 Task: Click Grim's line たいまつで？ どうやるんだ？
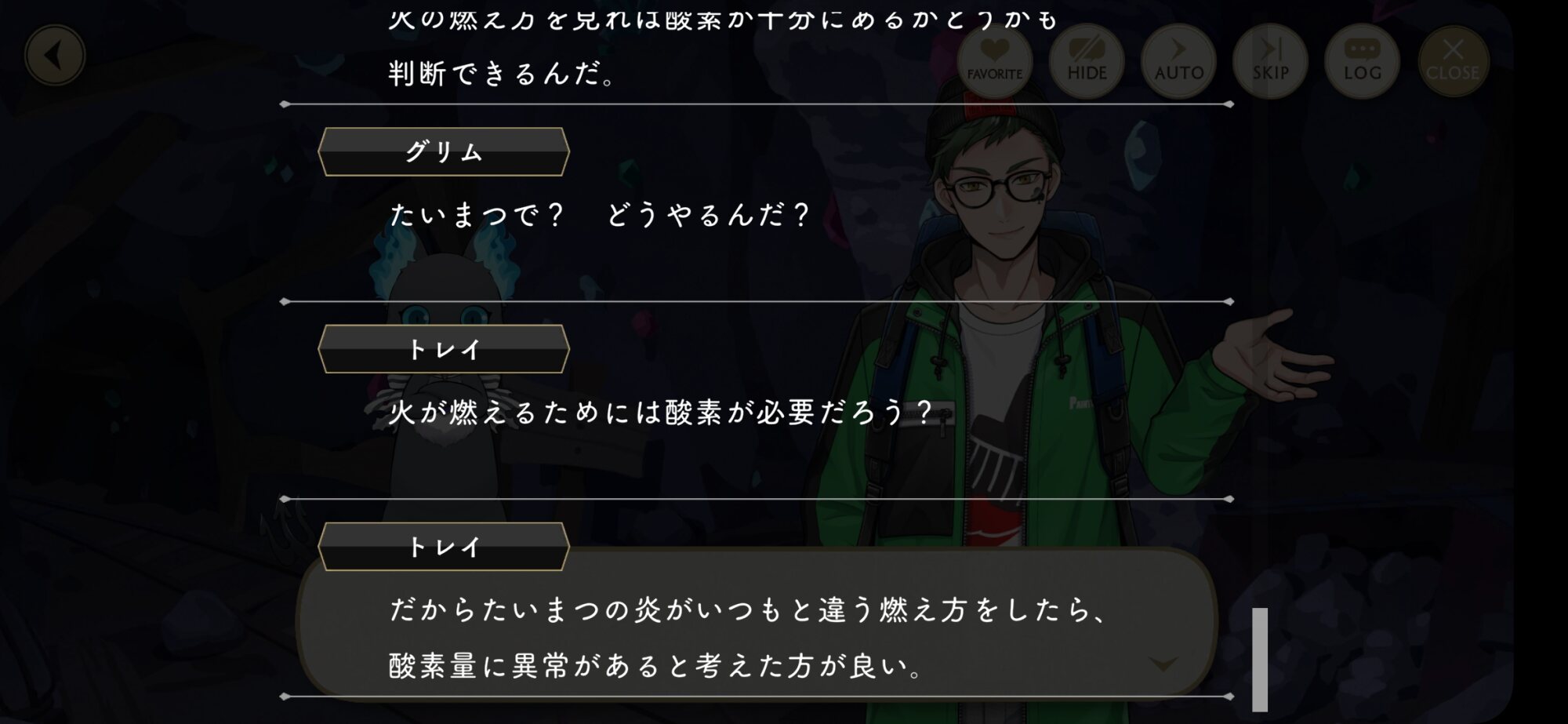(x=600, y=214)
